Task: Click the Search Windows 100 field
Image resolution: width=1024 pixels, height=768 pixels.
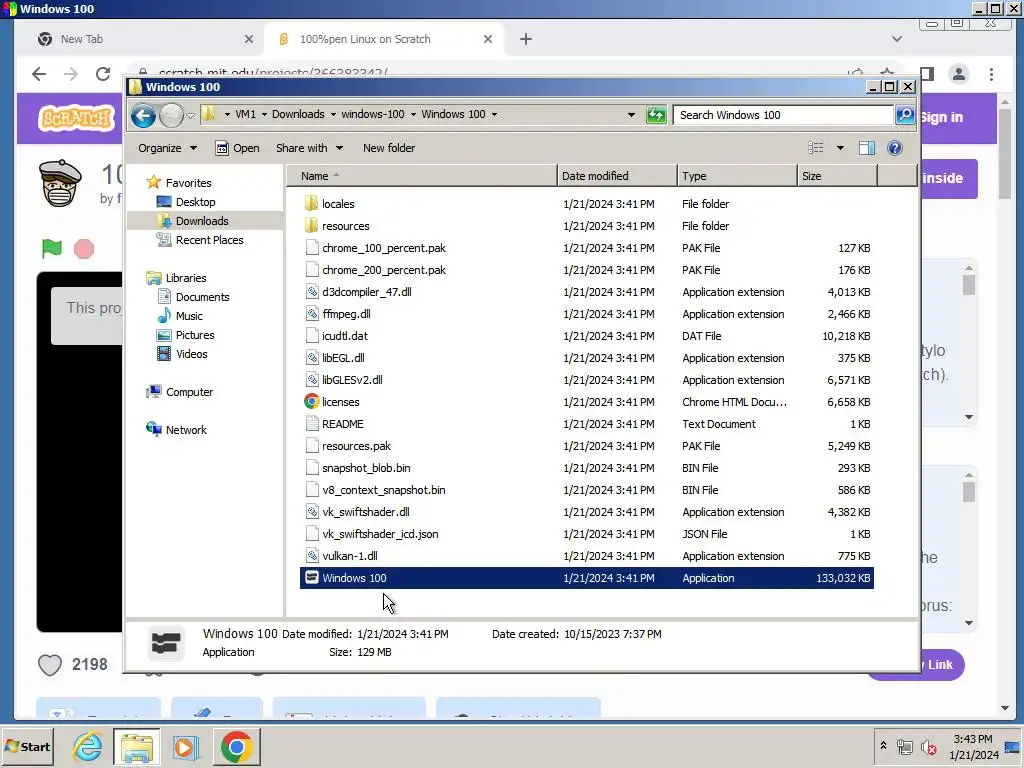Action: (x=783, y=115)
